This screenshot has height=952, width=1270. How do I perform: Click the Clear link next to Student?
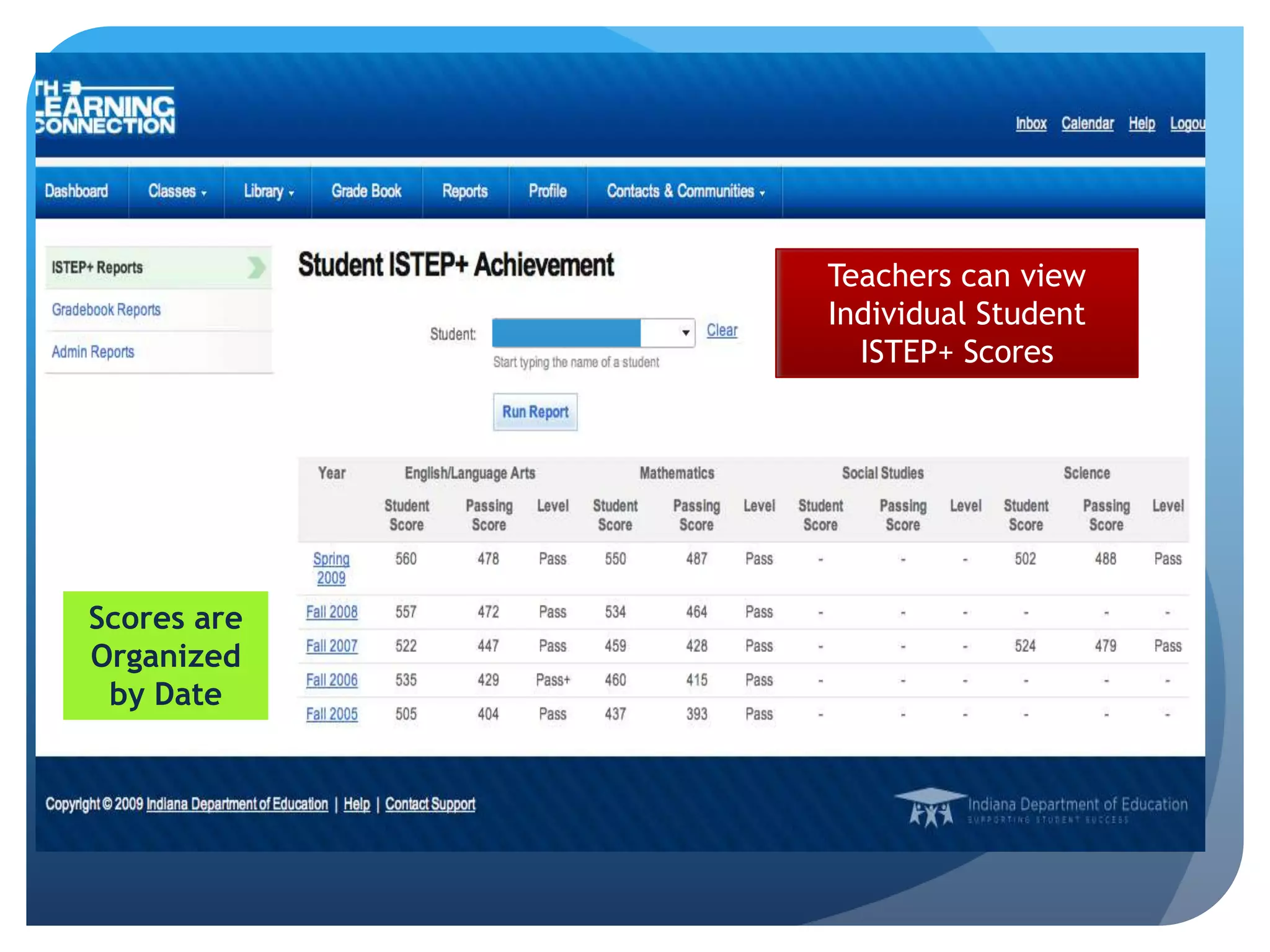[x=722, y=330]
